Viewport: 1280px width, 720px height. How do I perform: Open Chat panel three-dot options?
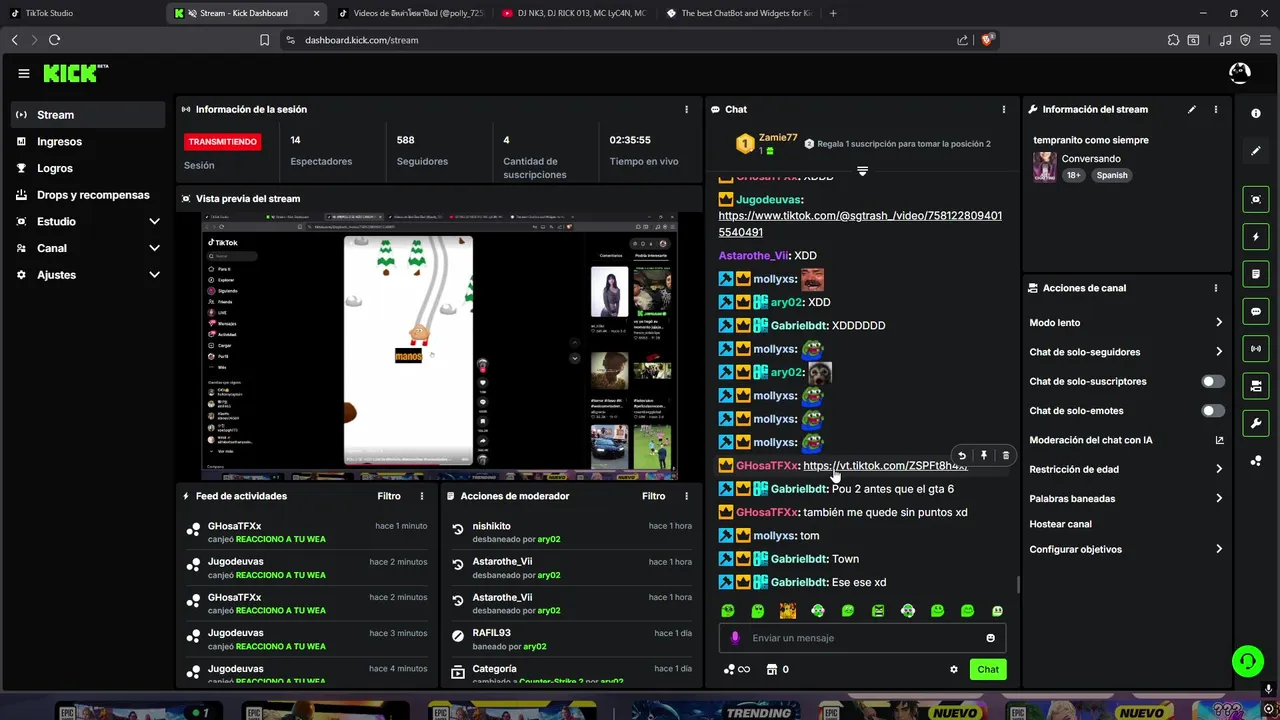pyautogui.click(x=1004, y=109)
